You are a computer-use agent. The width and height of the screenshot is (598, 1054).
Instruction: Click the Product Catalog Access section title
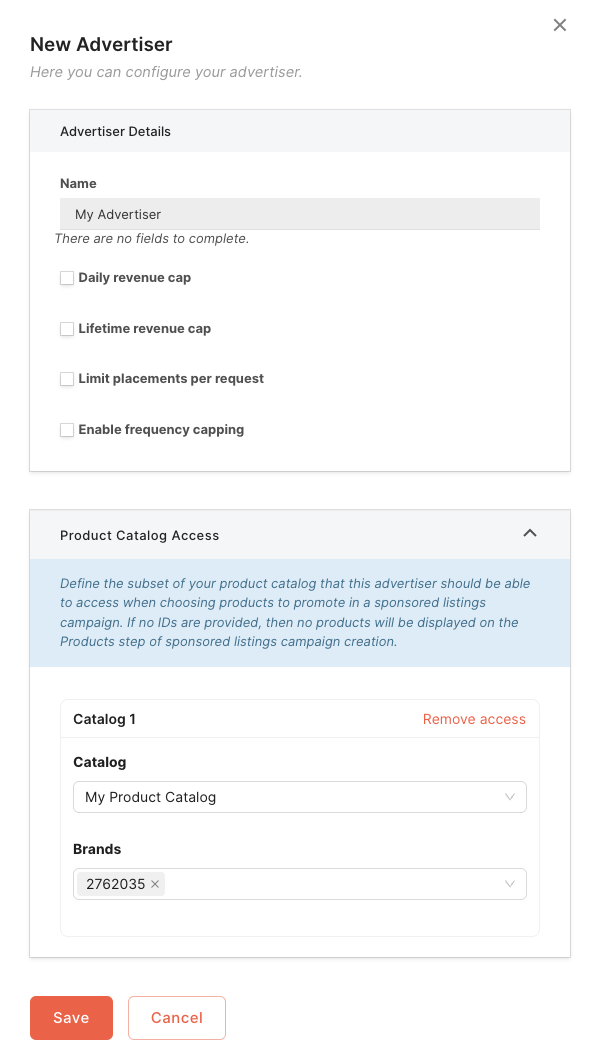[140, 536]
